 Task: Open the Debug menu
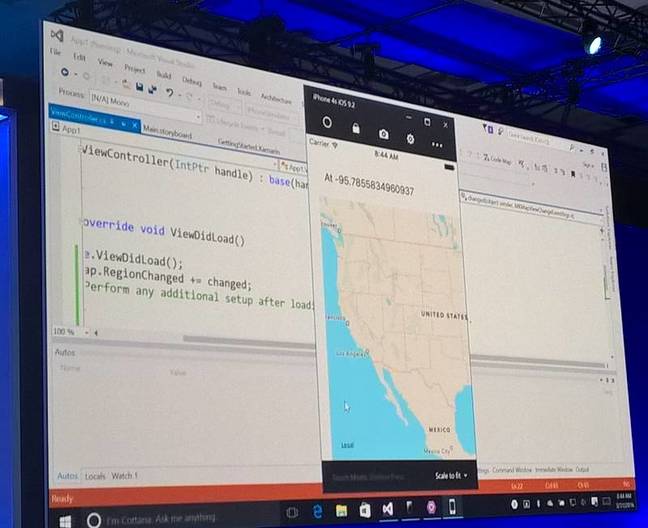point(192,81)
